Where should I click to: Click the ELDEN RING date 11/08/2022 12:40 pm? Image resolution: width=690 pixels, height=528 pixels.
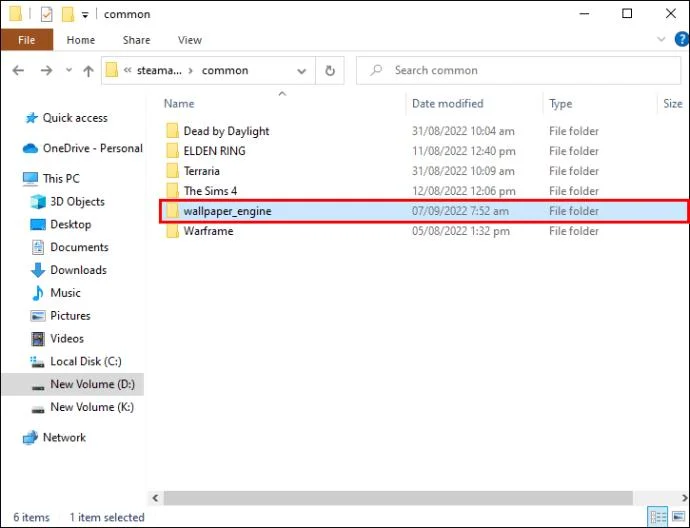click(x=464, y=151)
